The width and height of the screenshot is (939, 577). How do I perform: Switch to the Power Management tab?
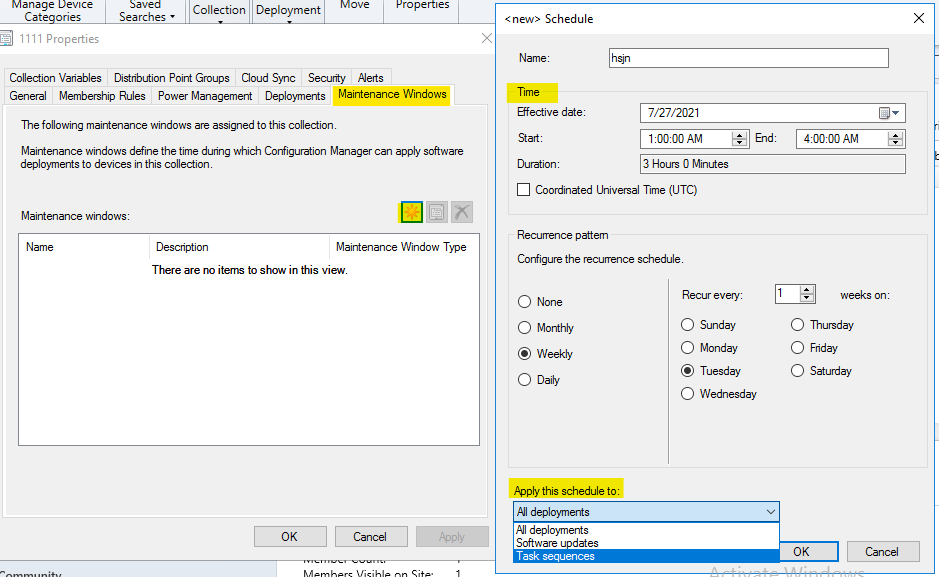205,96
